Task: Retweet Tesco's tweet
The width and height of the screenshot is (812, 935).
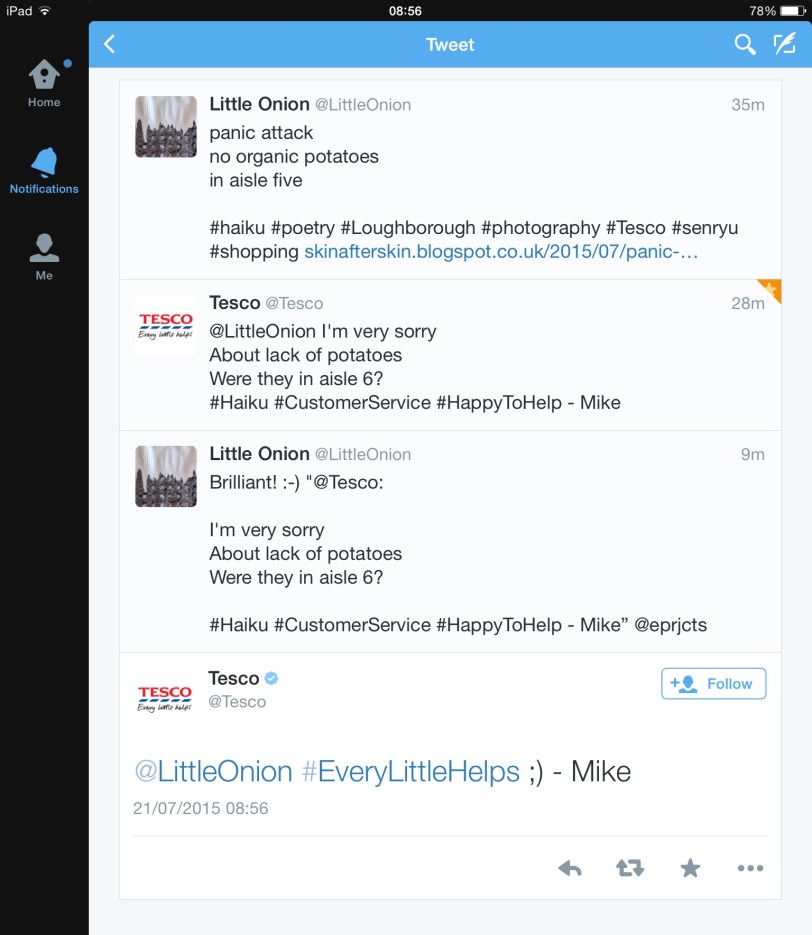Action: point(630,868)
